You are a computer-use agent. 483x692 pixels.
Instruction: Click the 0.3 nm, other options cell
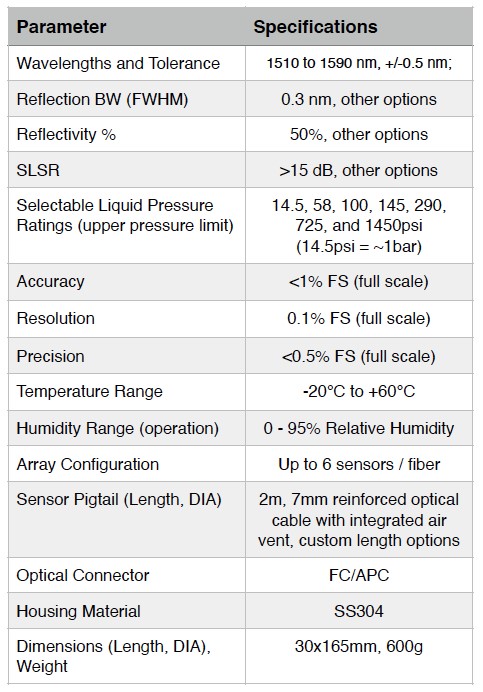pos(358,99)
